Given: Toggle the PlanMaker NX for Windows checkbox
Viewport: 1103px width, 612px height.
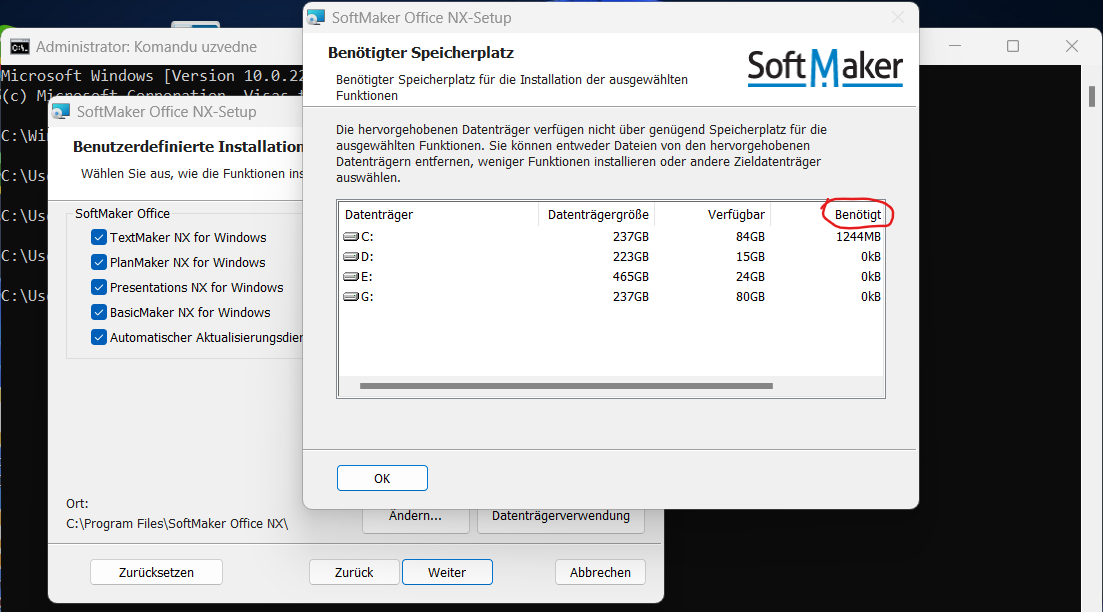Looking at the screenshot, I should [99, 262].
